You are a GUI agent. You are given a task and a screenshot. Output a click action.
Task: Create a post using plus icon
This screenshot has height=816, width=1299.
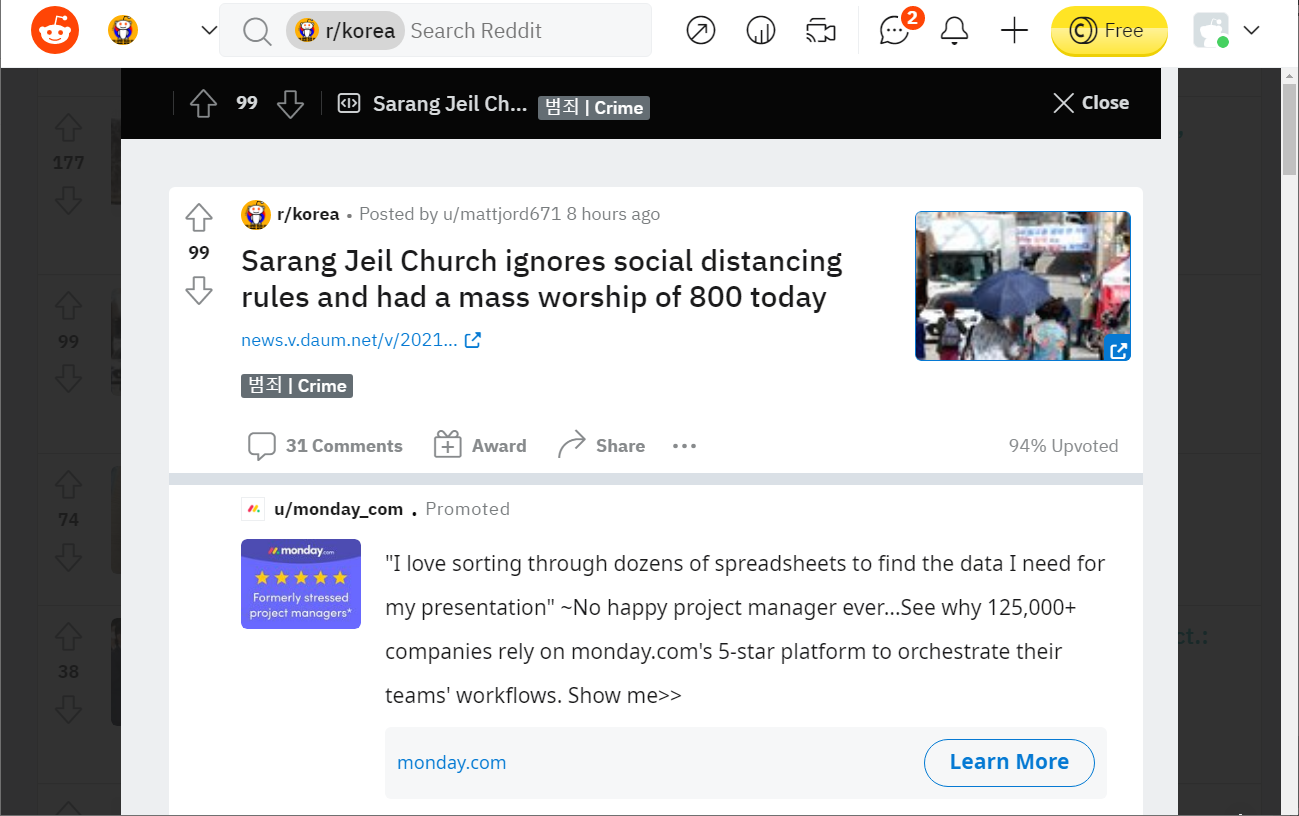click(x=1014, y=31)
